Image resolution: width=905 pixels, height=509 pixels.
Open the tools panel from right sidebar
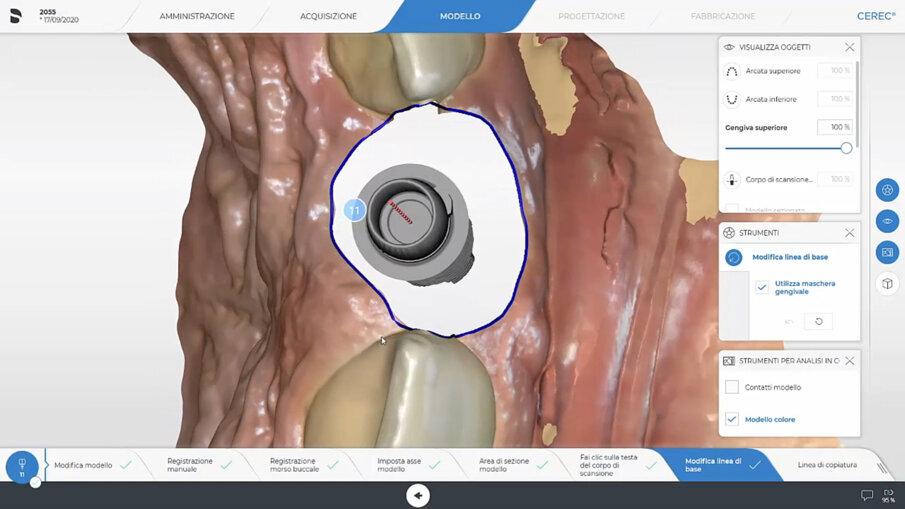click(887, 190)
